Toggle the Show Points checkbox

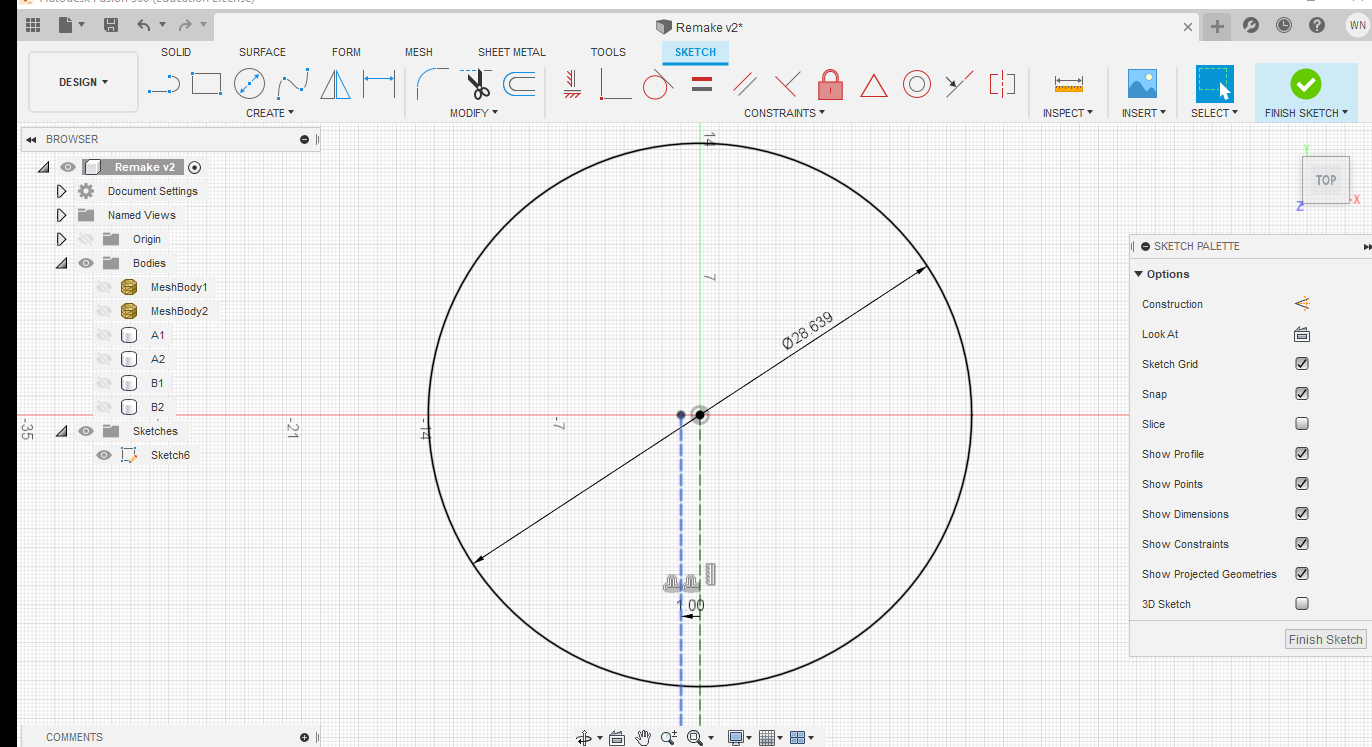[x=1302, y=484]
